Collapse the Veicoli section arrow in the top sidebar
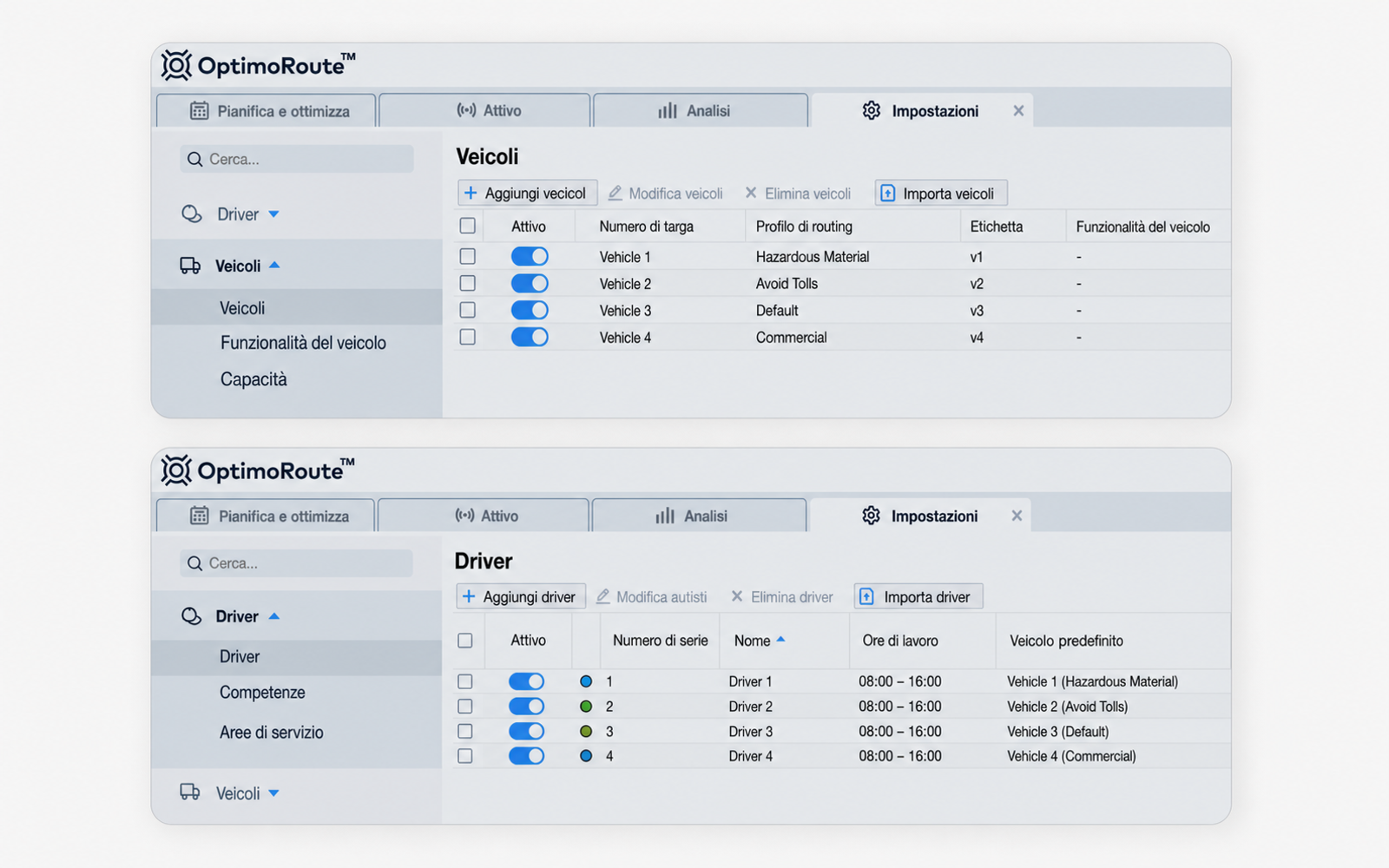This screenshot has height=868, width=1389. pyautogui.click(x=274, y=265)
